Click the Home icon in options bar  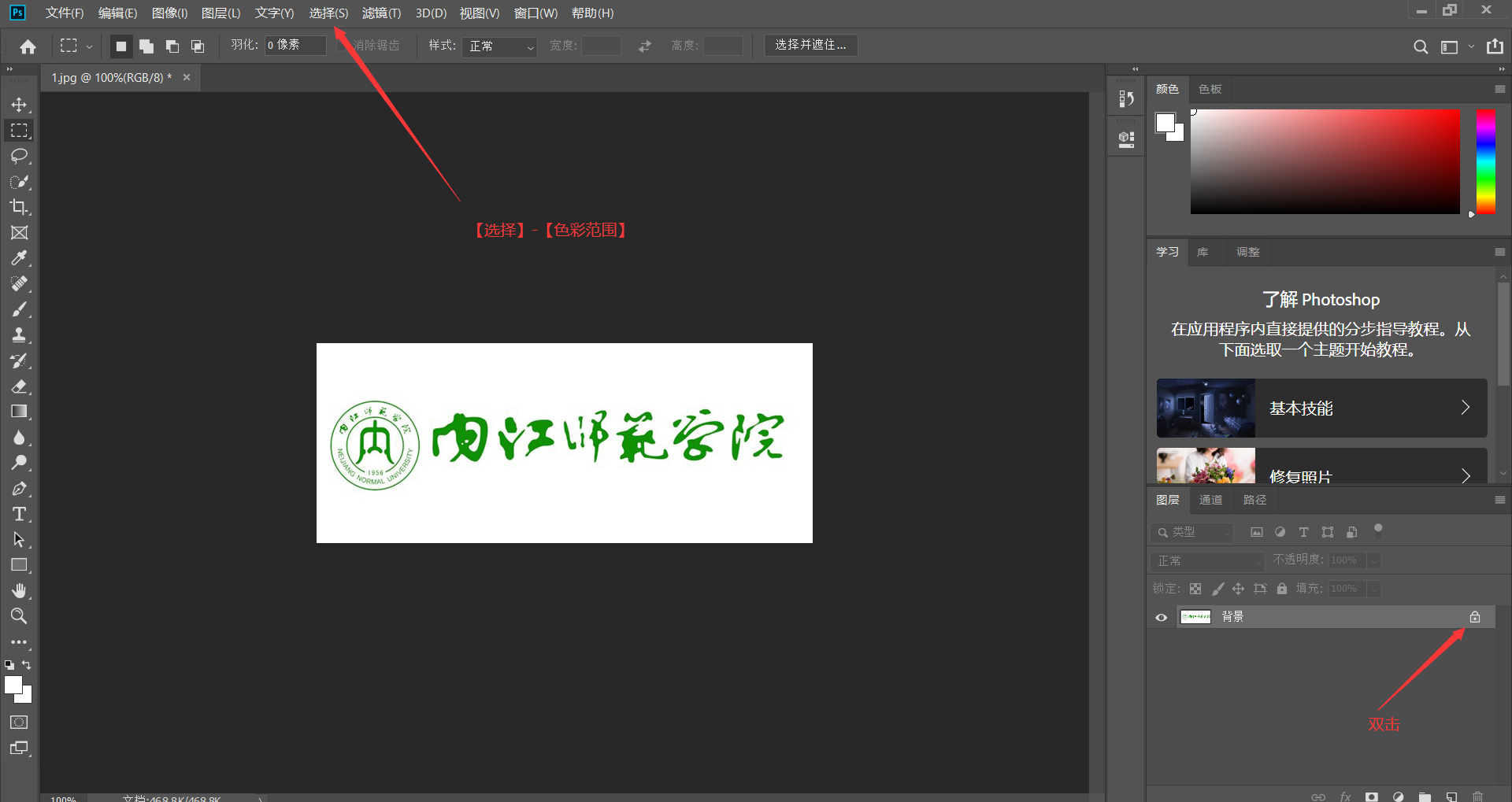tap(28, 46)
